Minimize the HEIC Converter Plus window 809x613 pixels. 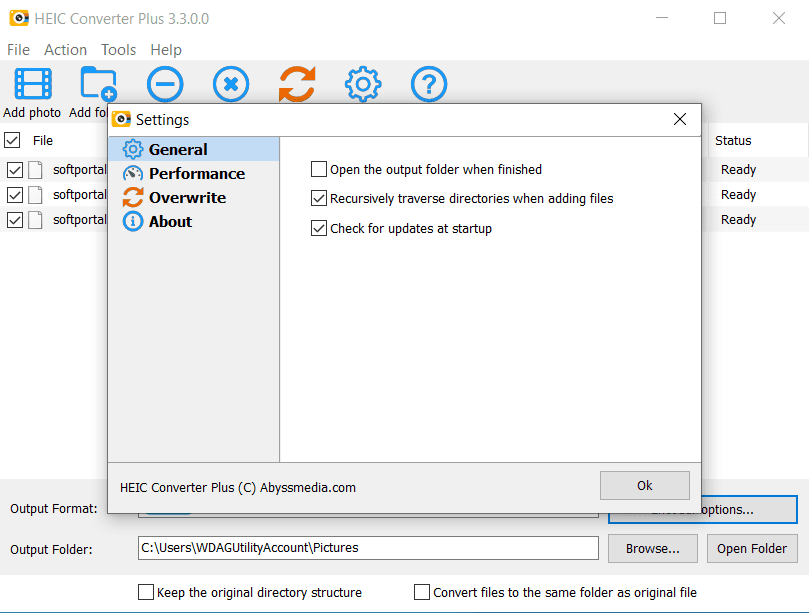coord(661,18)
